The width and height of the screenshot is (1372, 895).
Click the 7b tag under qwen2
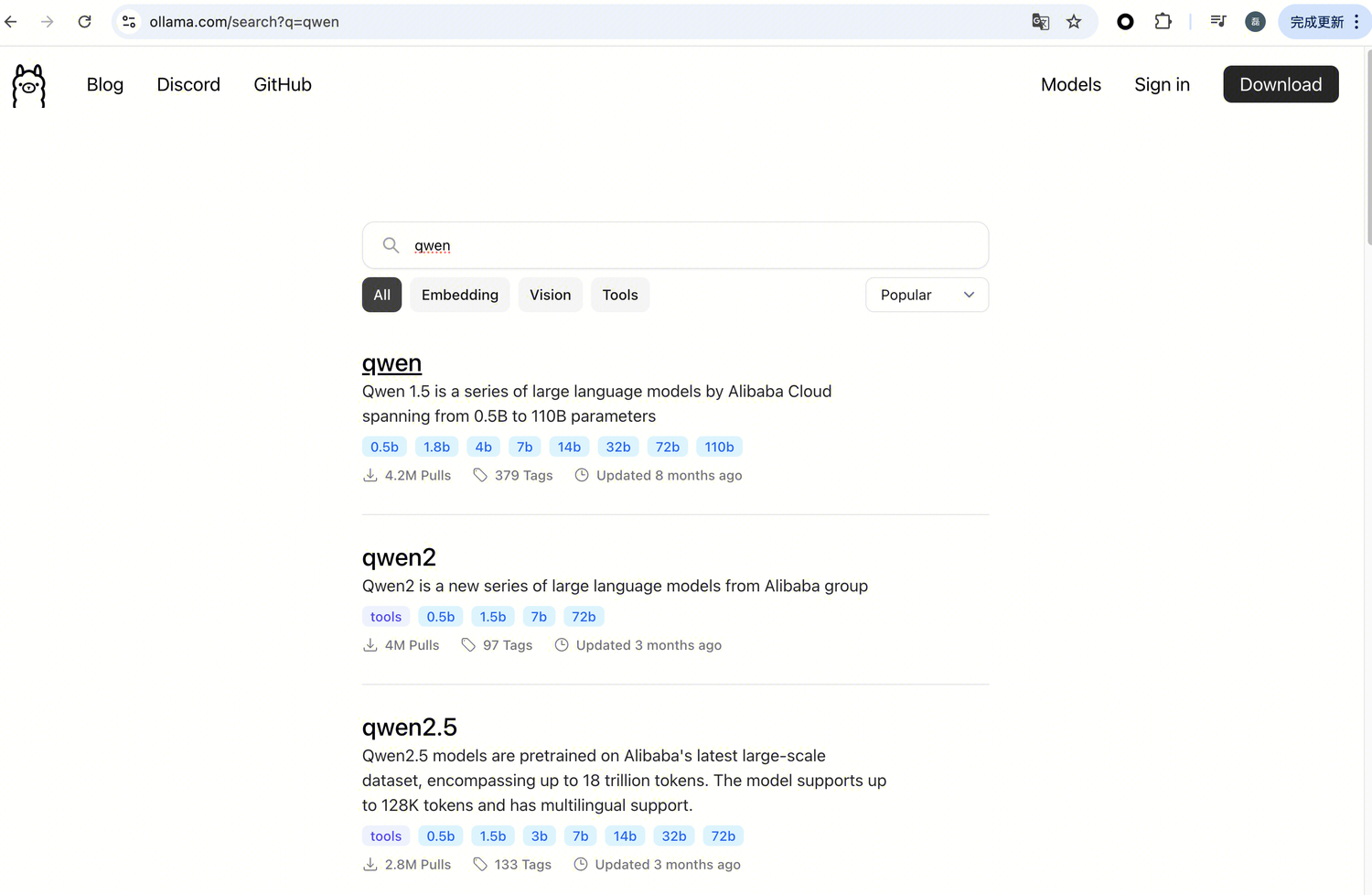[x=539, y=617]
